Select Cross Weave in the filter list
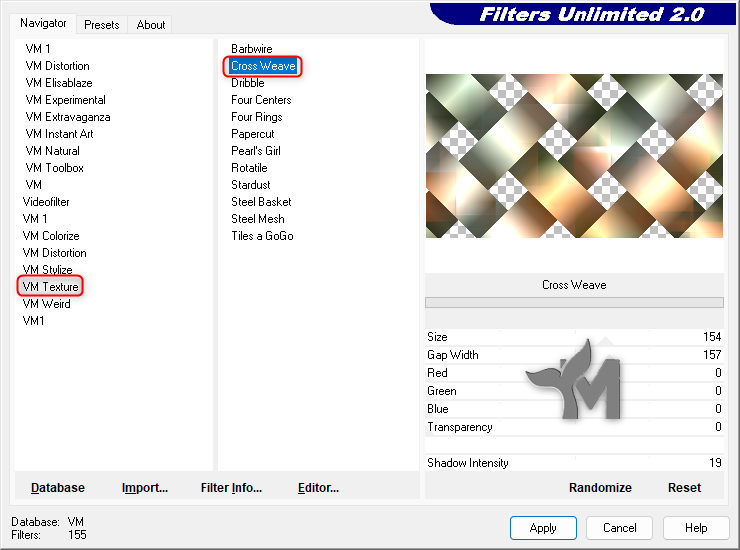This screenshot has width=740, height=550. pos(263,66)
